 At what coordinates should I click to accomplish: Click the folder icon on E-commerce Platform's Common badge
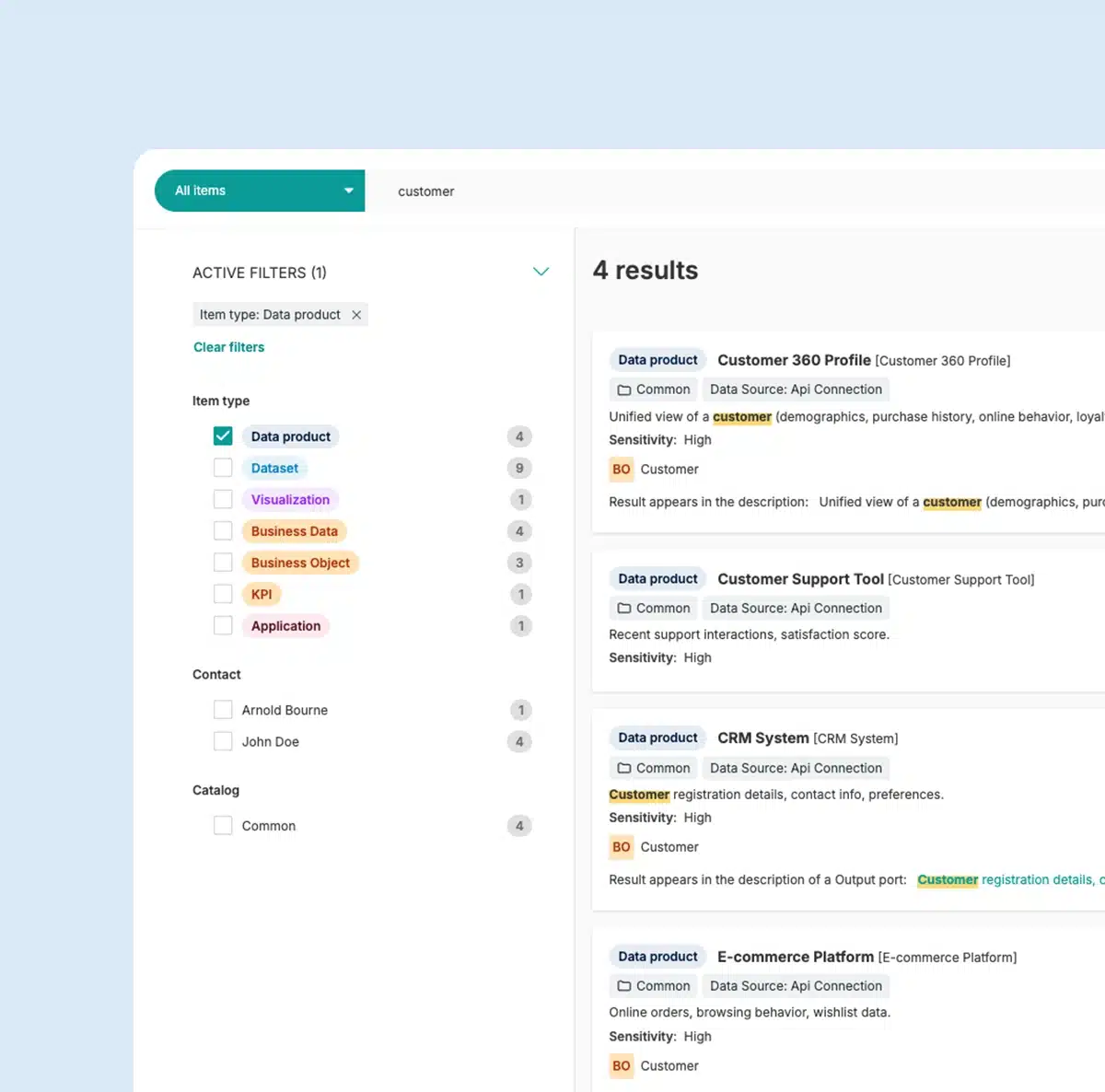pyautogui.click(x=624, y=985)
